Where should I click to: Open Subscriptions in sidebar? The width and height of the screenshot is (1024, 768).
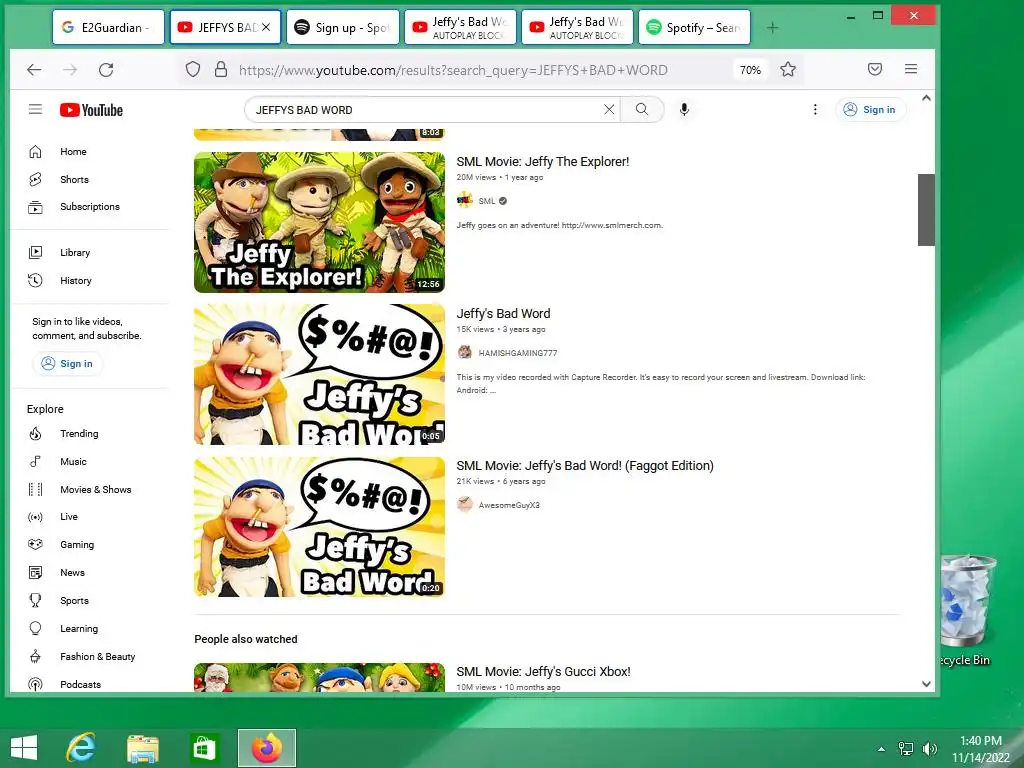[89, 207]
